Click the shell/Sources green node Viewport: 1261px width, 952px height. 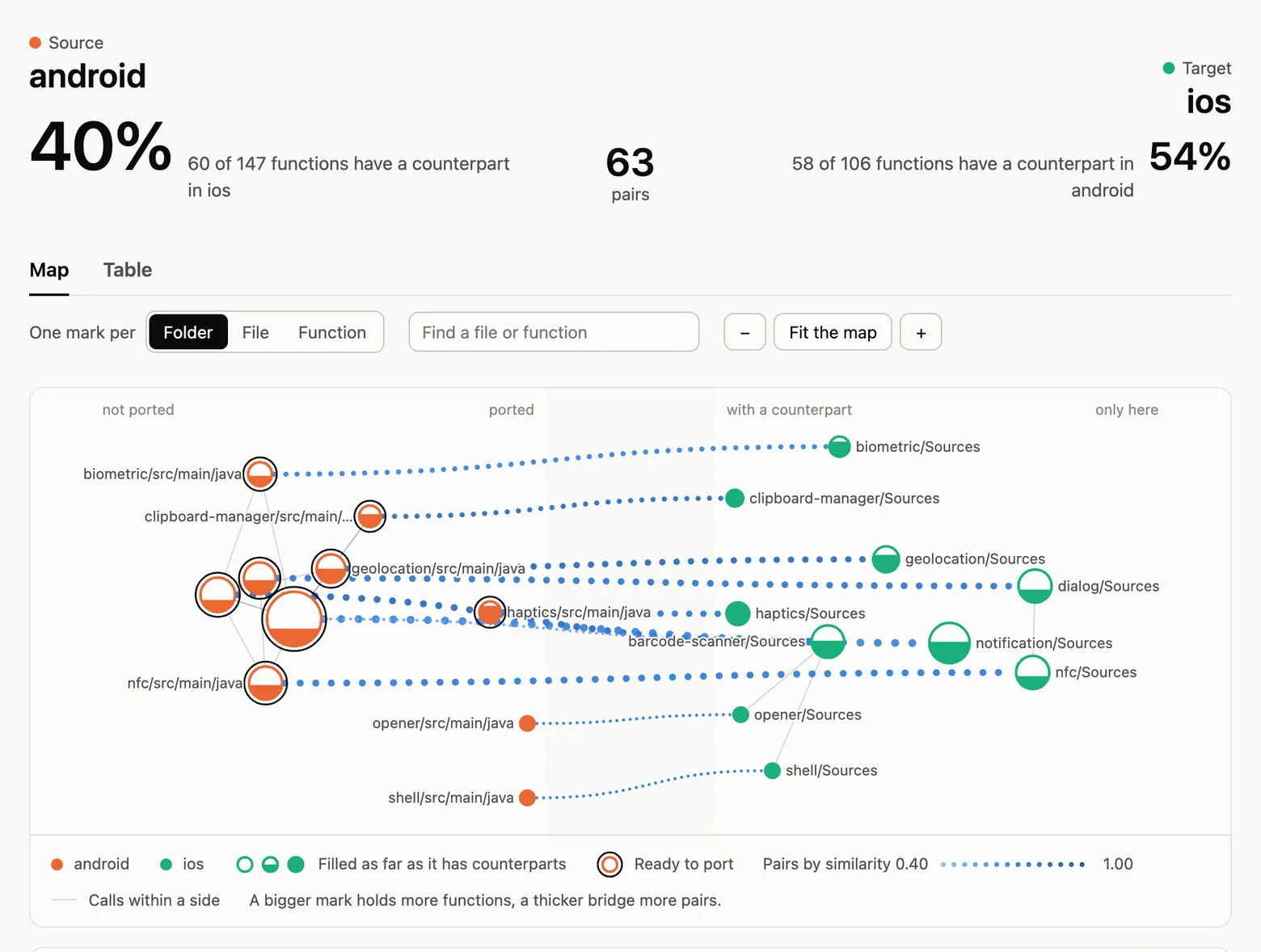coord(772,771)
